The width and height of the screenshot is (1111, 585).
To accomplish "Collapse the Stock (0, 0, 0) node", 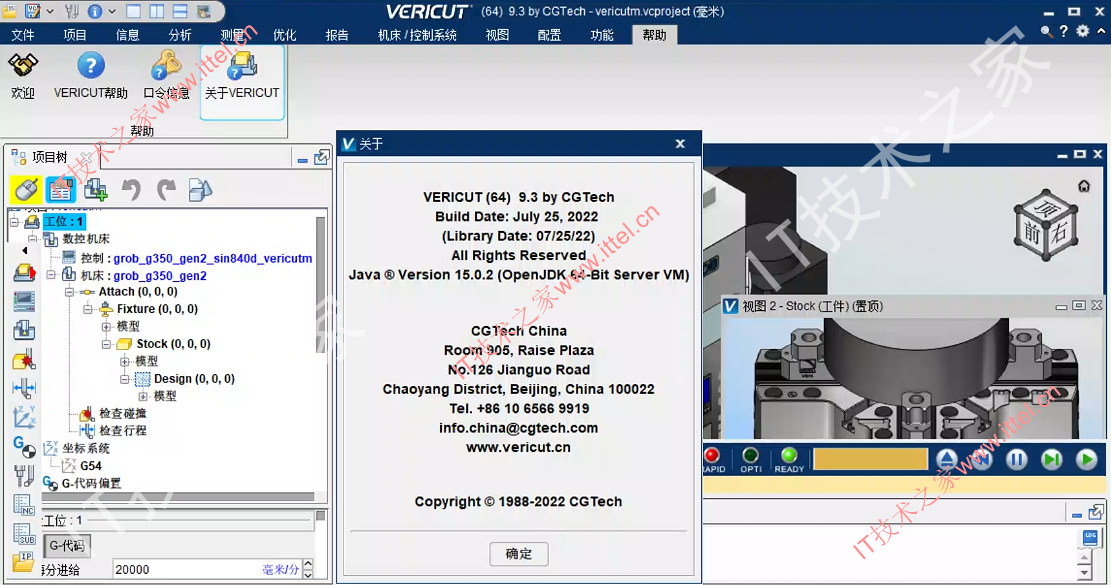I will click(x=106, y=344).
